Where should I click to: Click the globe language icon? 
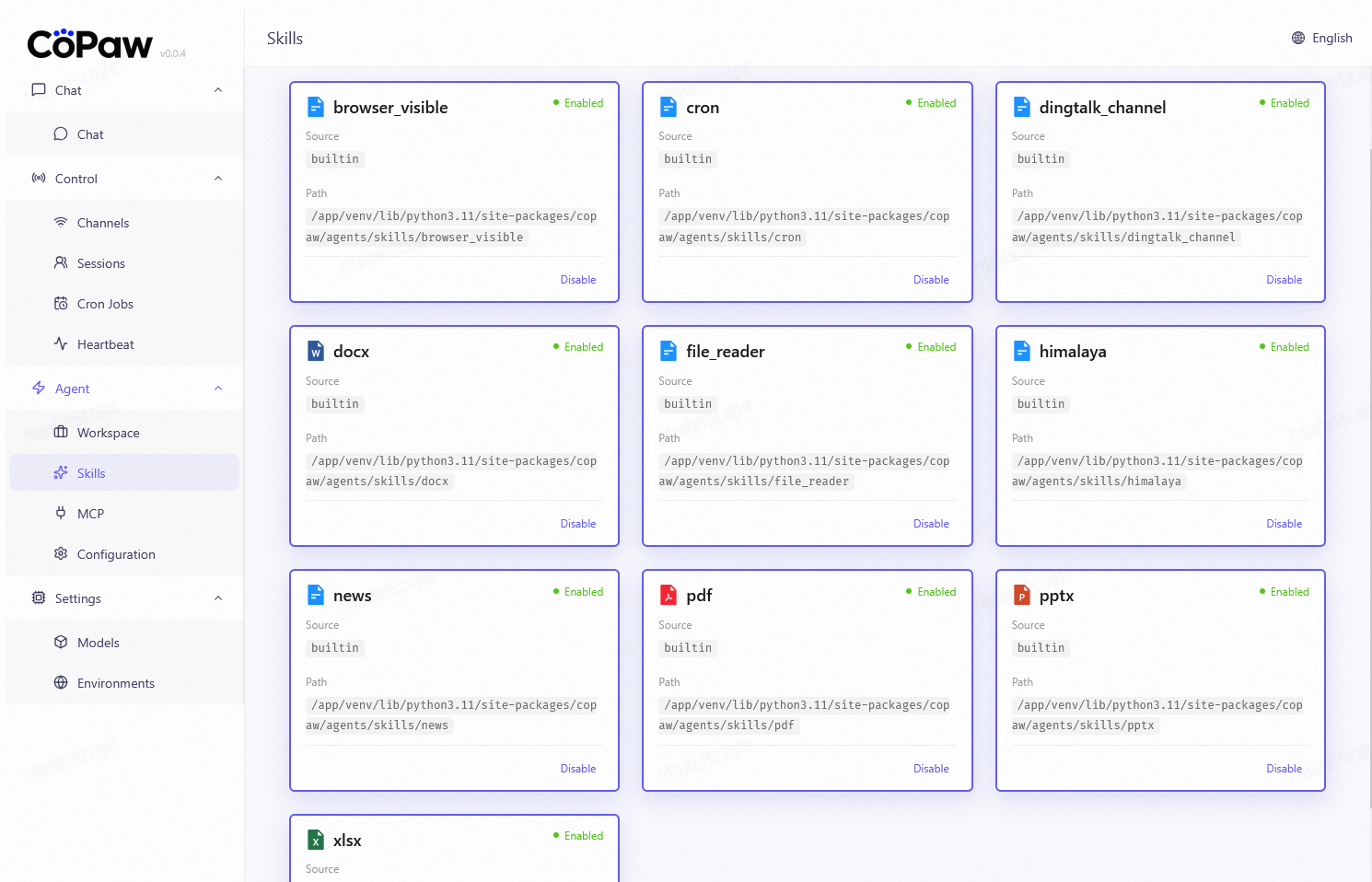(1298, 38)
